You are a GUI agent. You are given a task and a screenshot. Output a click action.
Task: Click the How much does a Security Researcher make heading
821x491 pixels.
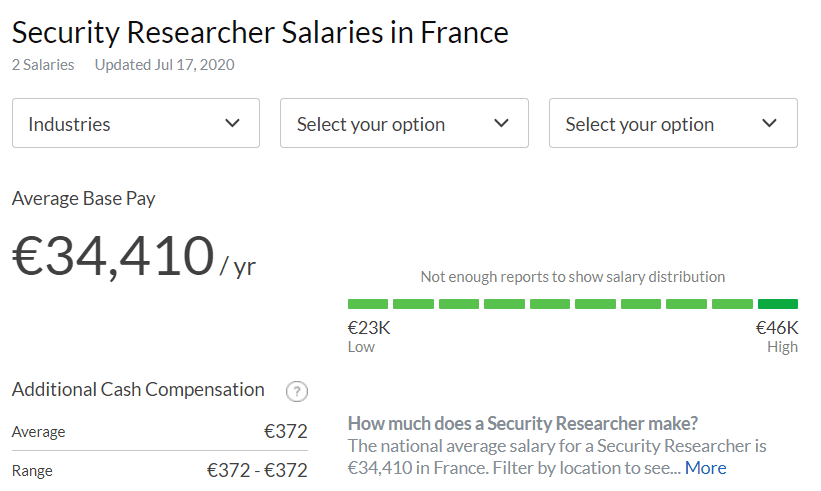tap(523, 423)
